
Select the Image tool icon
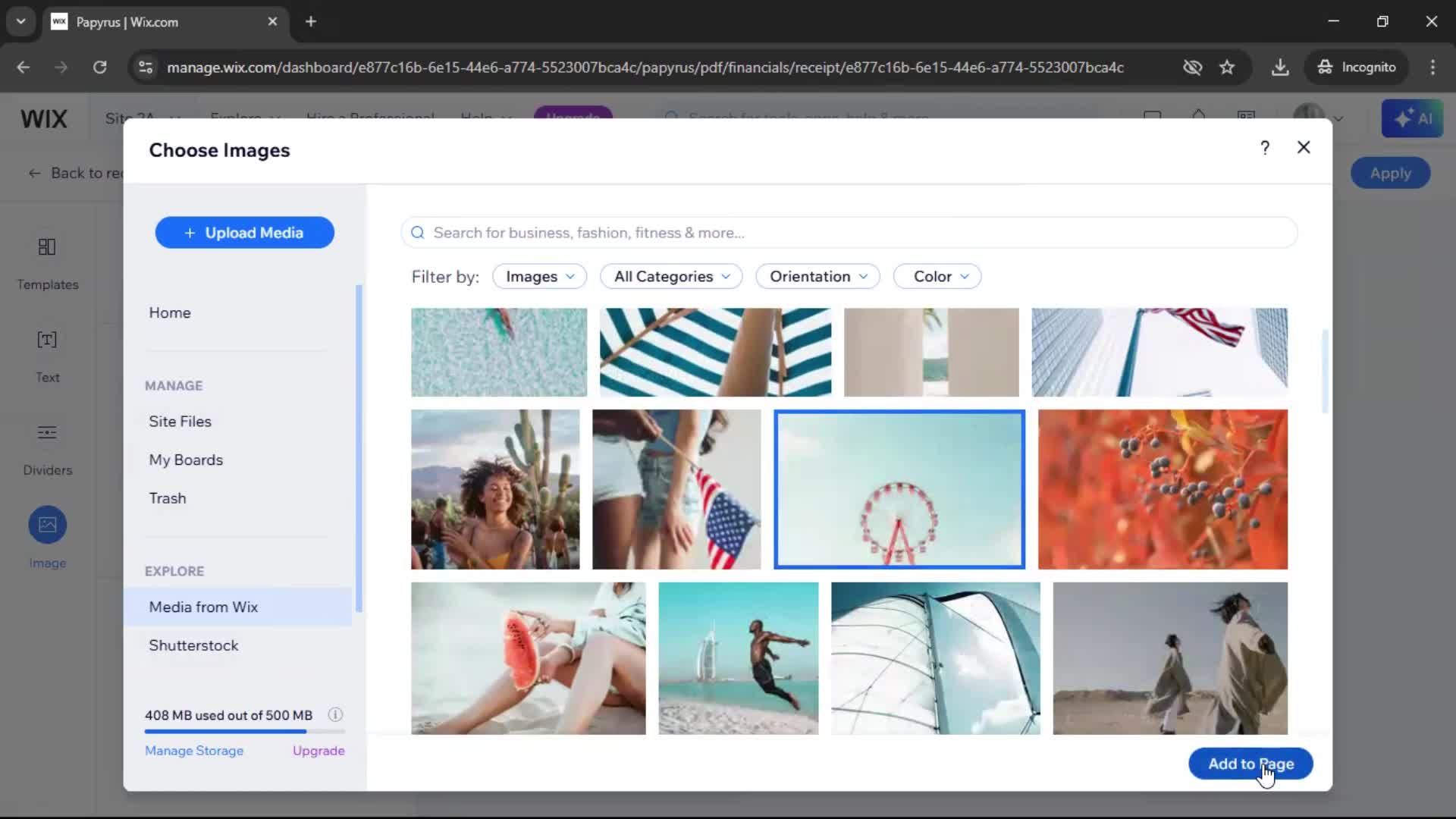(x=48, y=525)
